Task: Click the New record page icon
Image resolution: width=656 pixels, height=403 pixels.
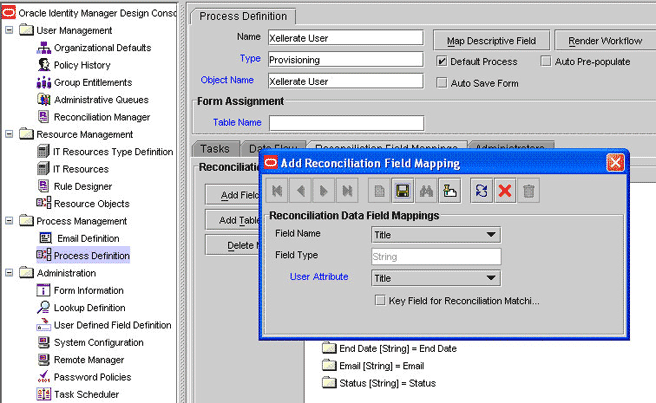Action: point(379,191)
